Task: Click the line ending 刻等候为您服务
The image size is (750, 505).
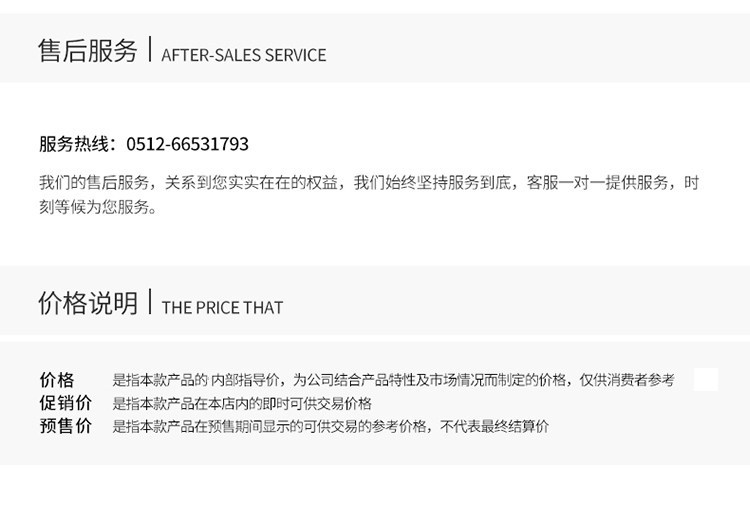Action: (98, 207)
